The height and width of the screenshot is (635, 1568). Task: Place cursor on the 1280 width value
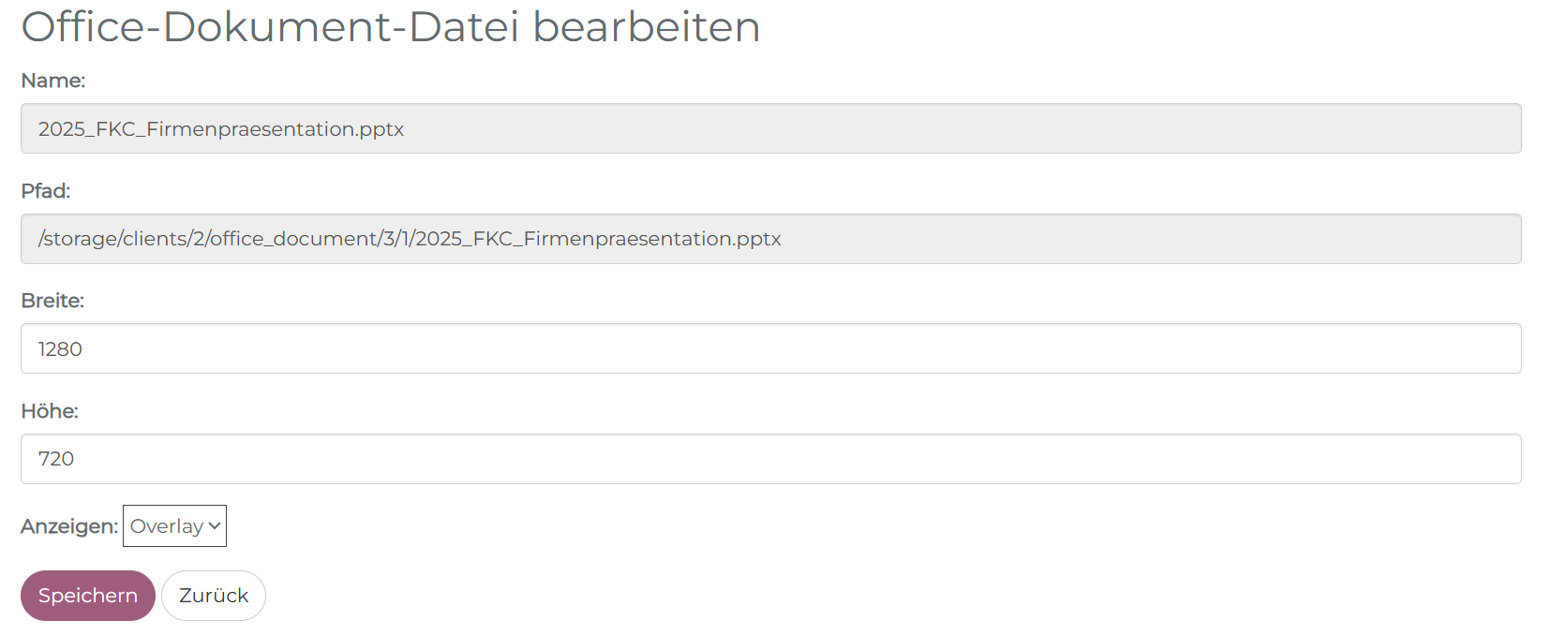60,349
